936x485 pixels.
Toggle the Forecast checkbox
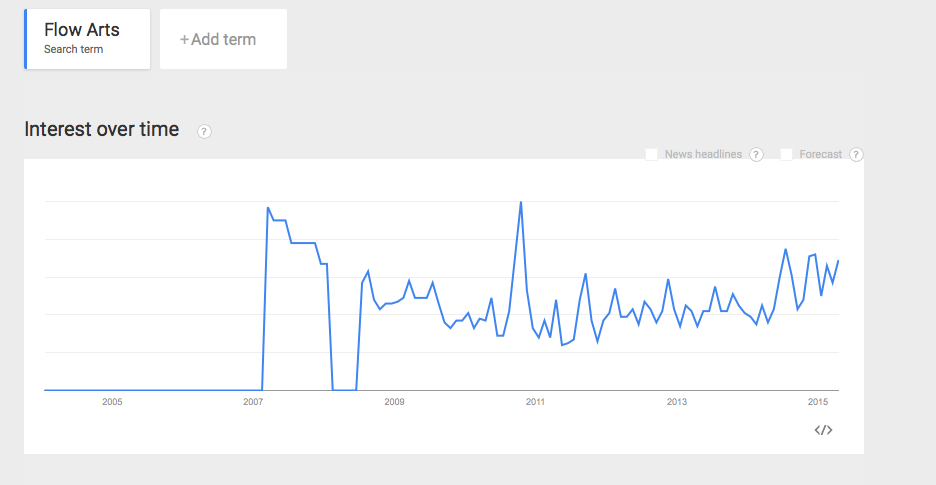(x=786, y=154)
